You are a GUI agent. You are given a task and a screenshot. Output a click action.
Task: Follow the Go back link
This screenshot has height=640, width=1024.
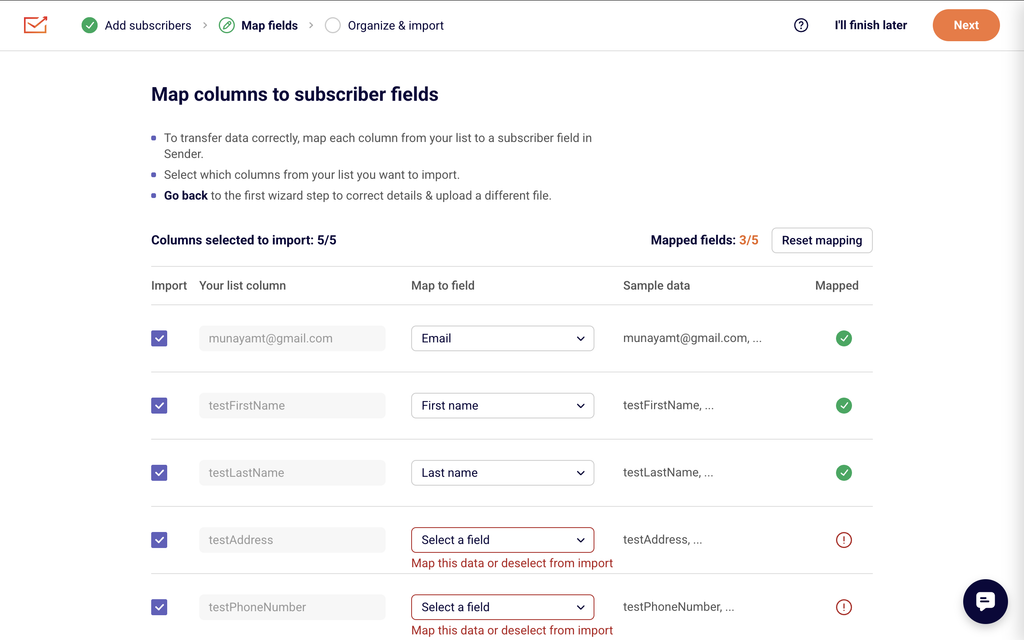[x=185, y=196]
